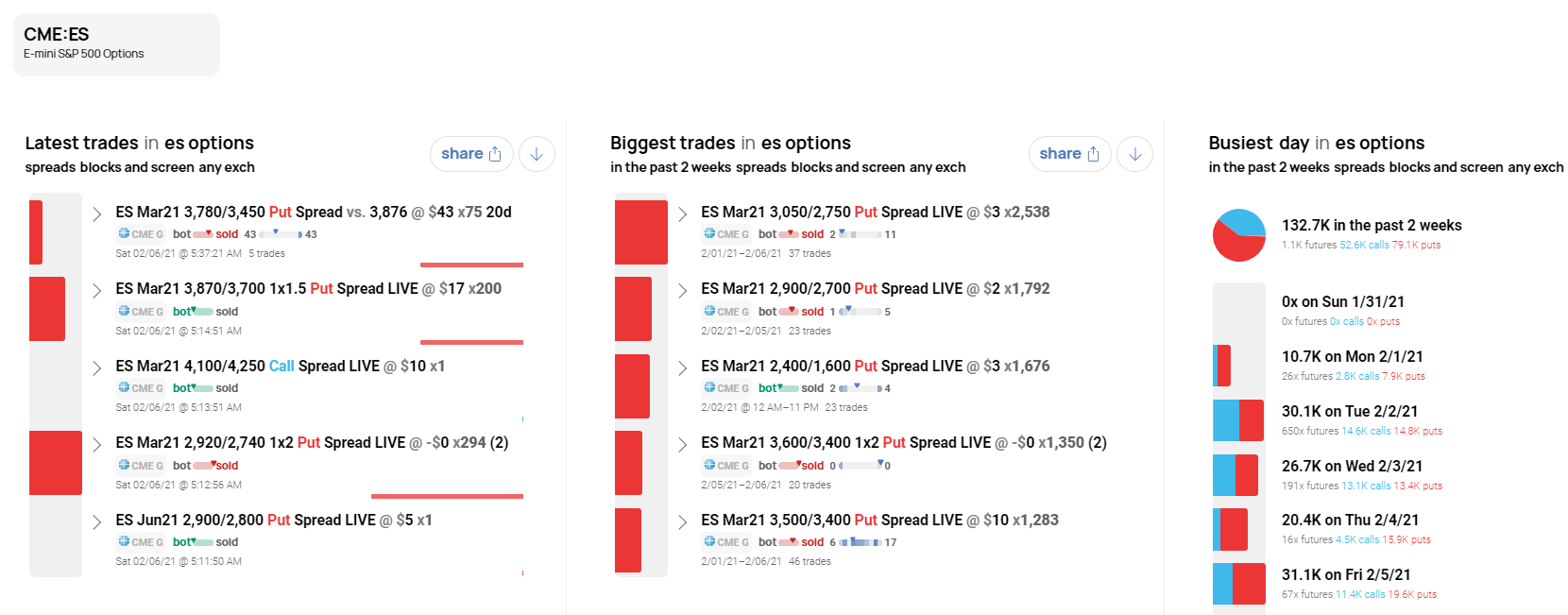The width and height of the screenshot is (1568, 615).
Task: Open the CME:ES E-mini S&P 500 Options tab
Action: [116, 44]
